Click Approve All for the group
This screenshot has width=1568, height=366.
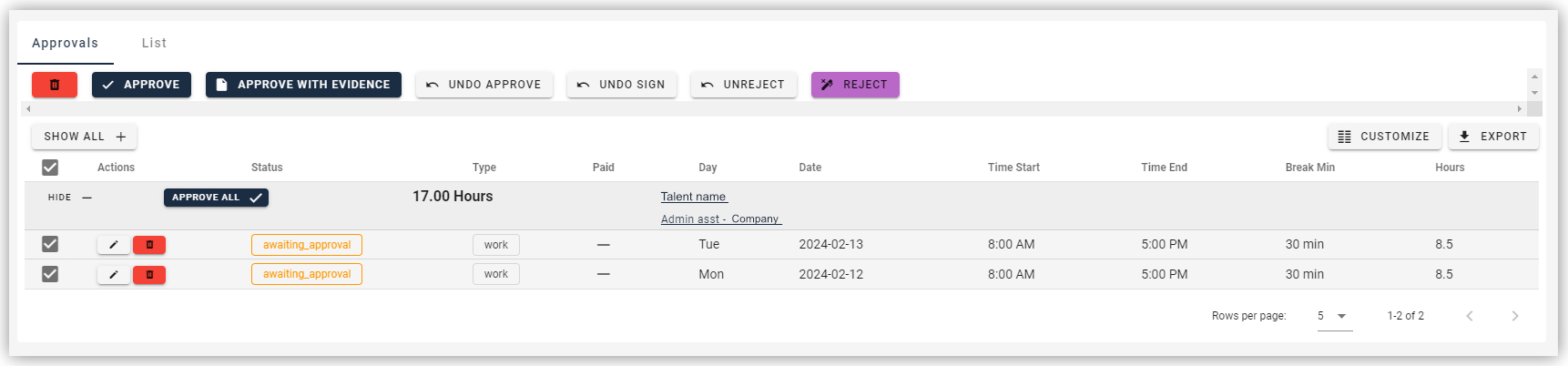tap(216, 198)
